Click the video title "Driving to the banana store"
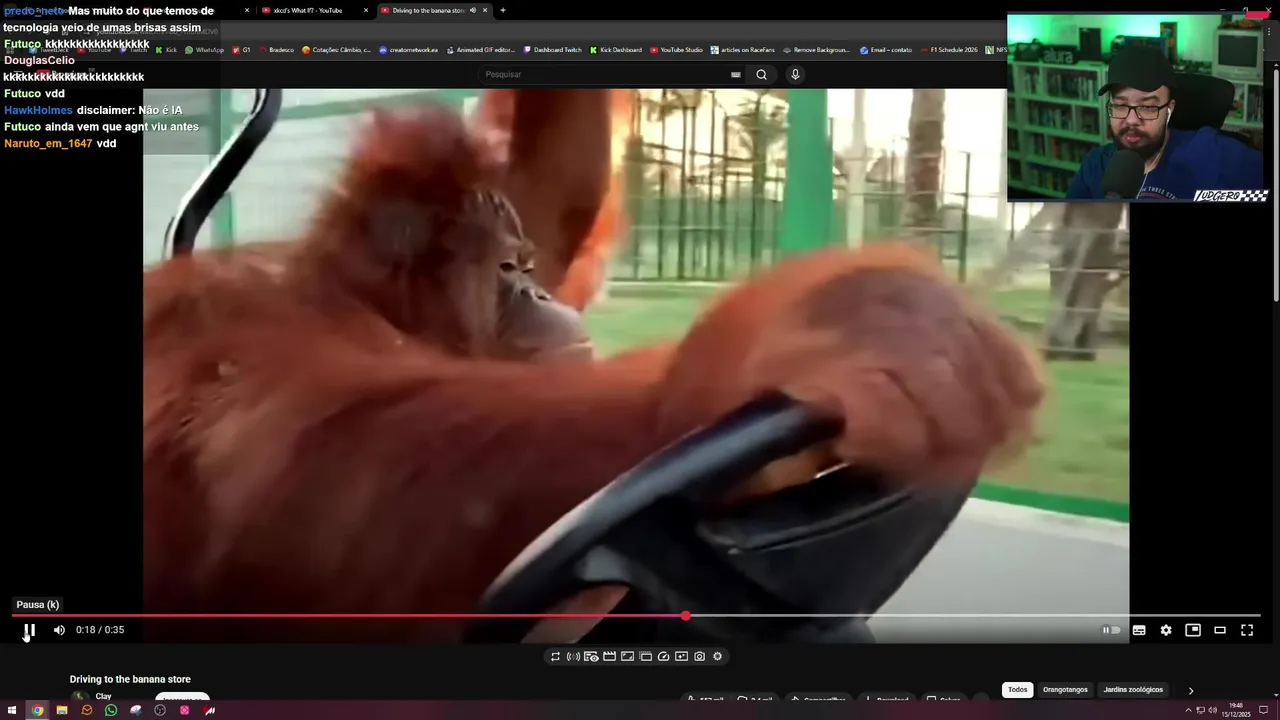 tap(130, 679)
